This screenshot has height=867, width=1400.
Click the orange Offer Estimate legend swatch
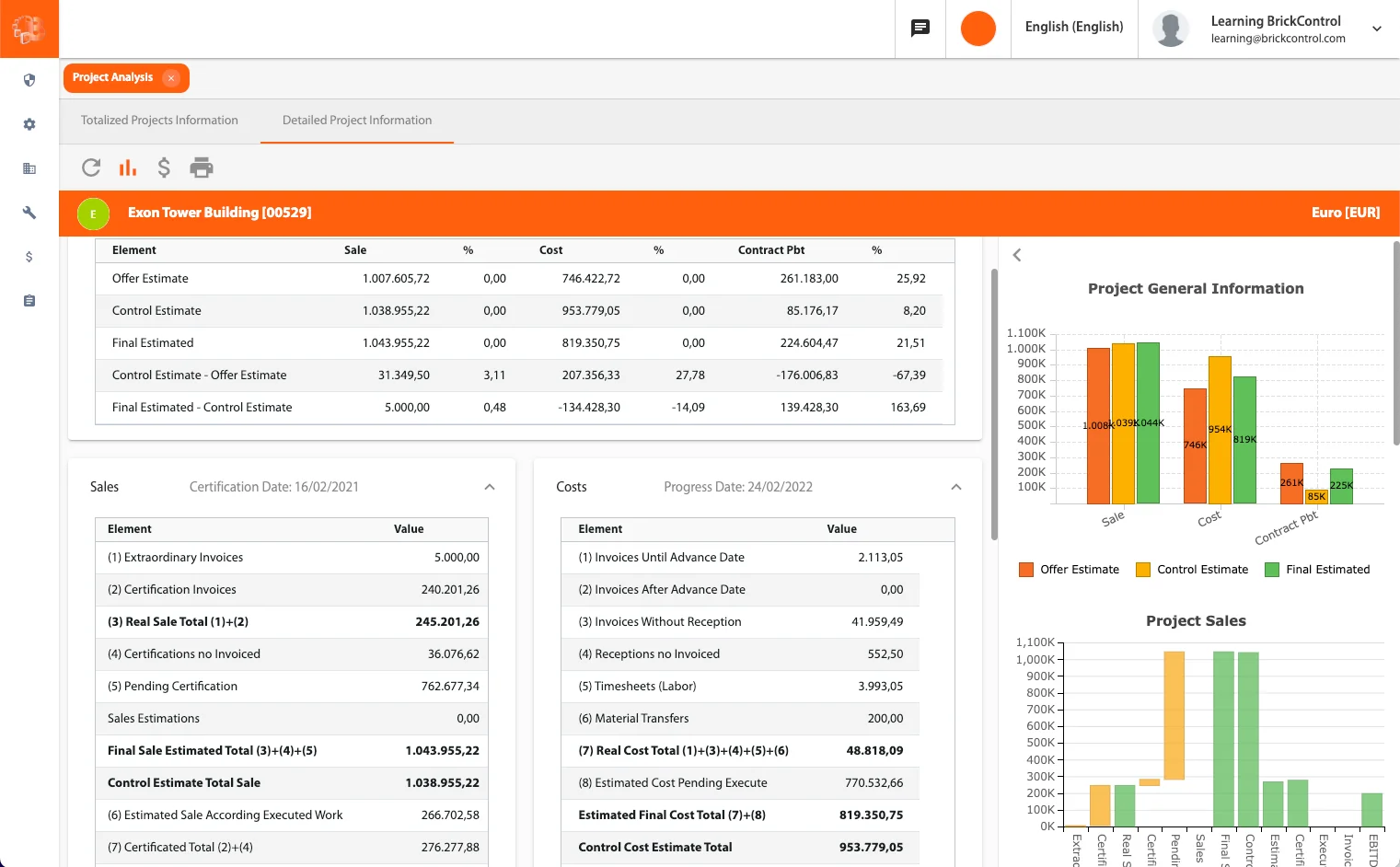(1025, 570)
